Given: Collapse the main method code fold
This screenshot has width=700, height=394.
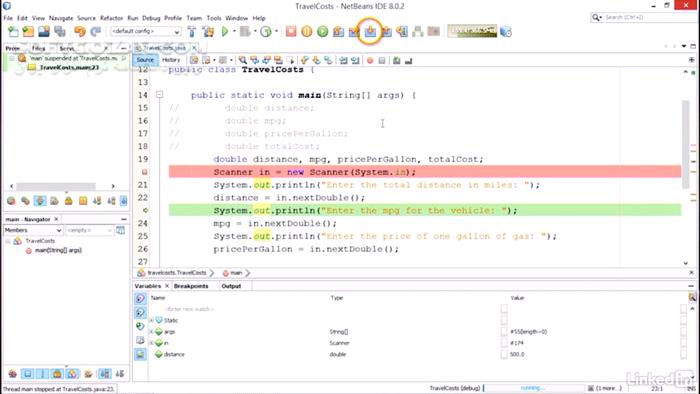Looking at the screenshot, I should [x=159, y=95].
